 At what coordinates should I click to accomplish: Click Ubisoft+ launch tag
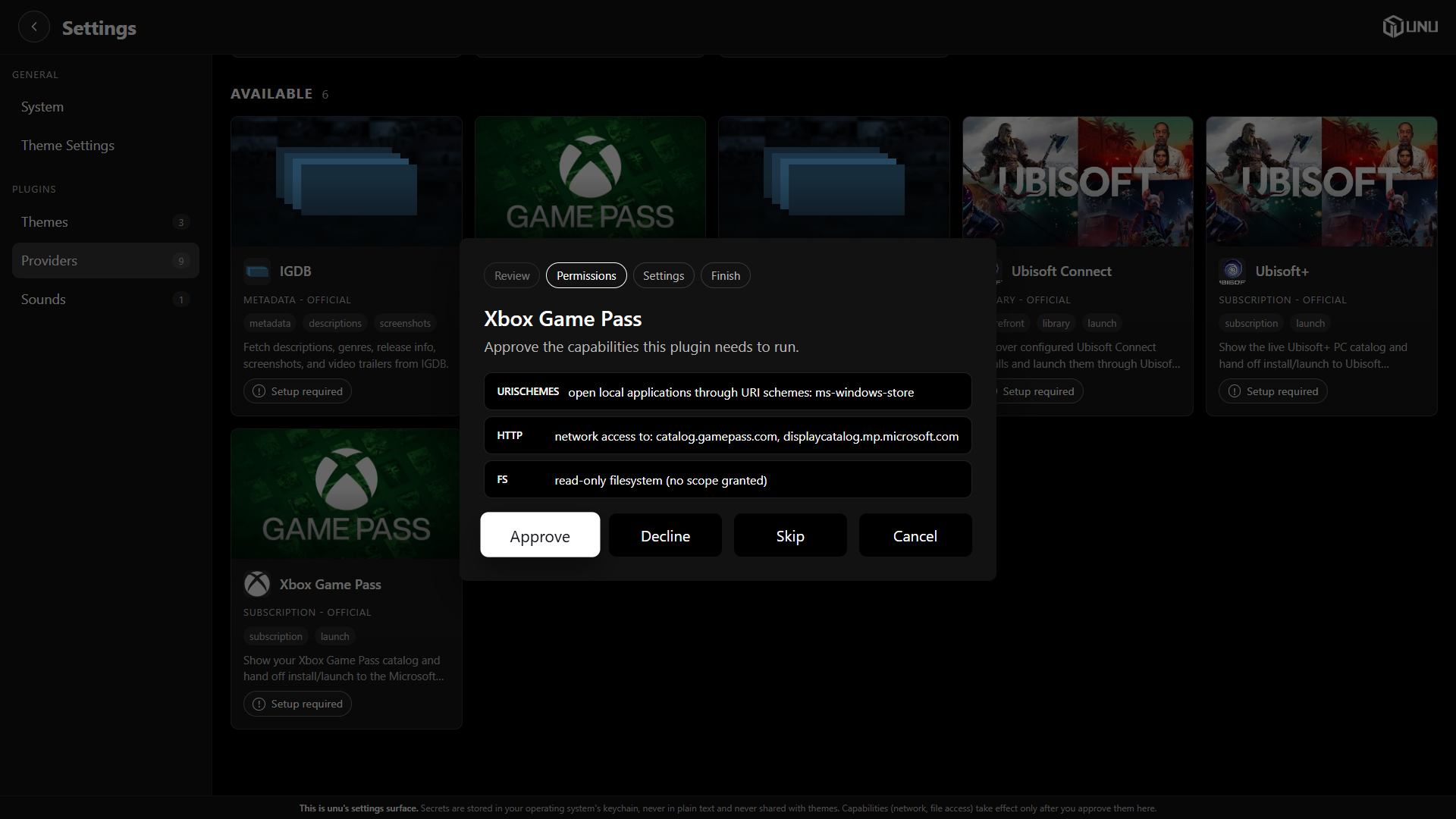point(1310,323)
